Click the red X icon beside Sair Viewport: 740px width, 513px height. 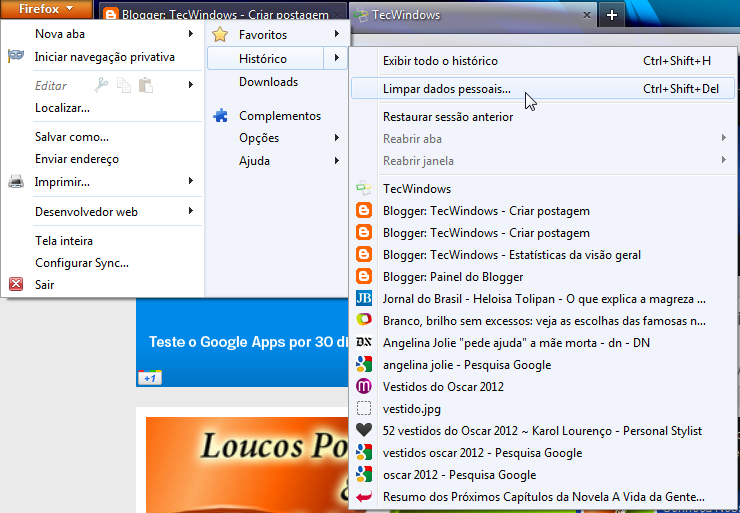pyautogui.click(x=16, y=285)
